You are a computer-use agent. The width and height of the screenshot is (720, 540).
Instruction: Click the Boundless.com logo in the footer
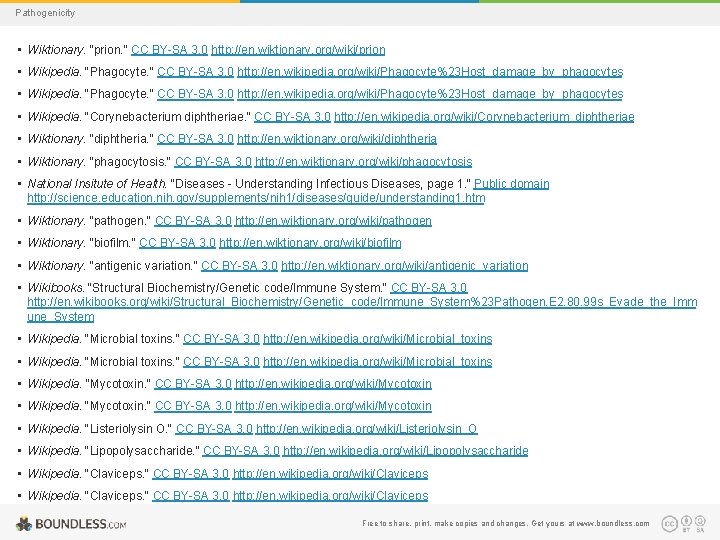[71, 523]
